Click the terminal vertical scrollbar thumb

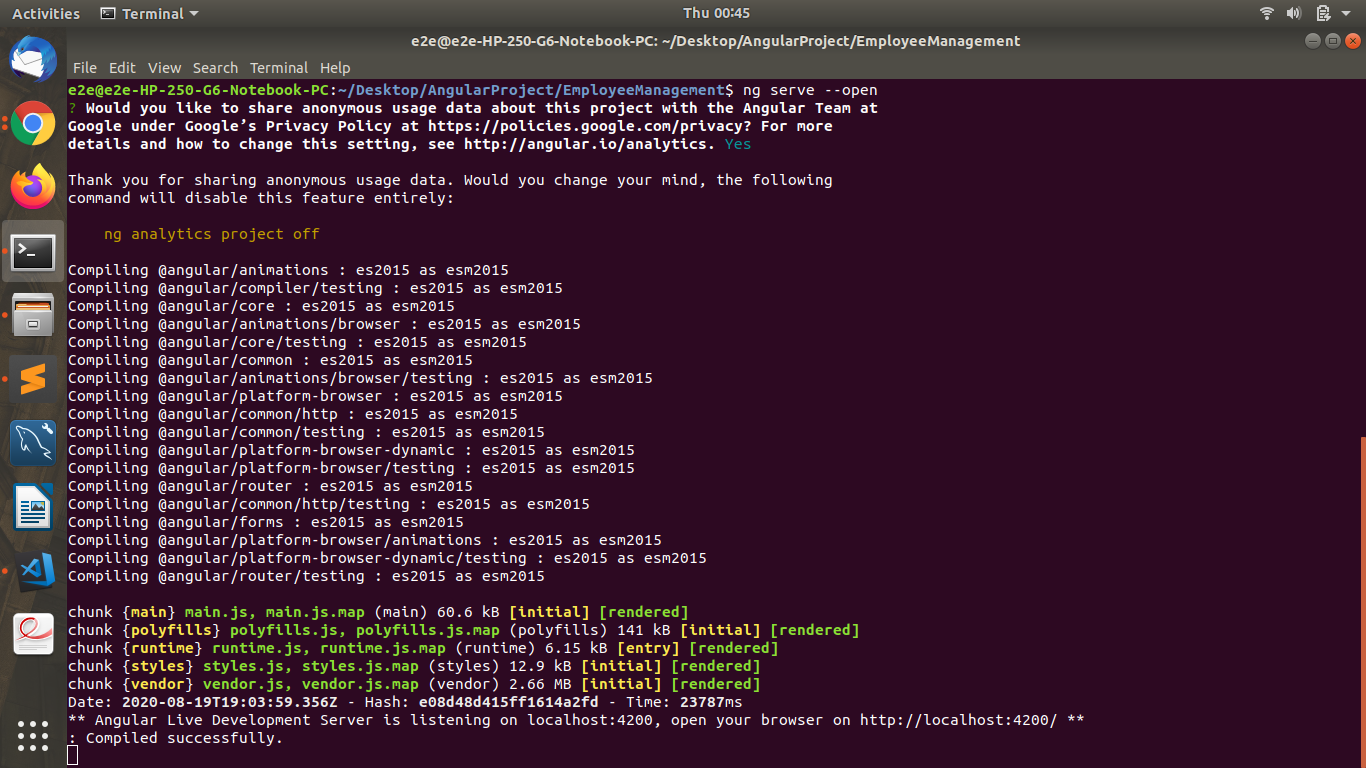1362,601
